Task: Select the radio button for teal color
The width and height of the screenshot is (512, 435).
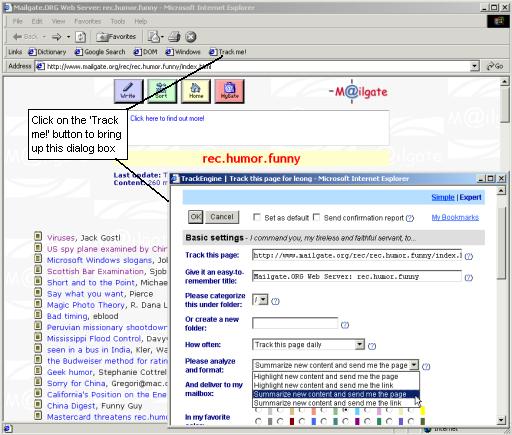Action: pyautogui.click(x=323, y=421)
